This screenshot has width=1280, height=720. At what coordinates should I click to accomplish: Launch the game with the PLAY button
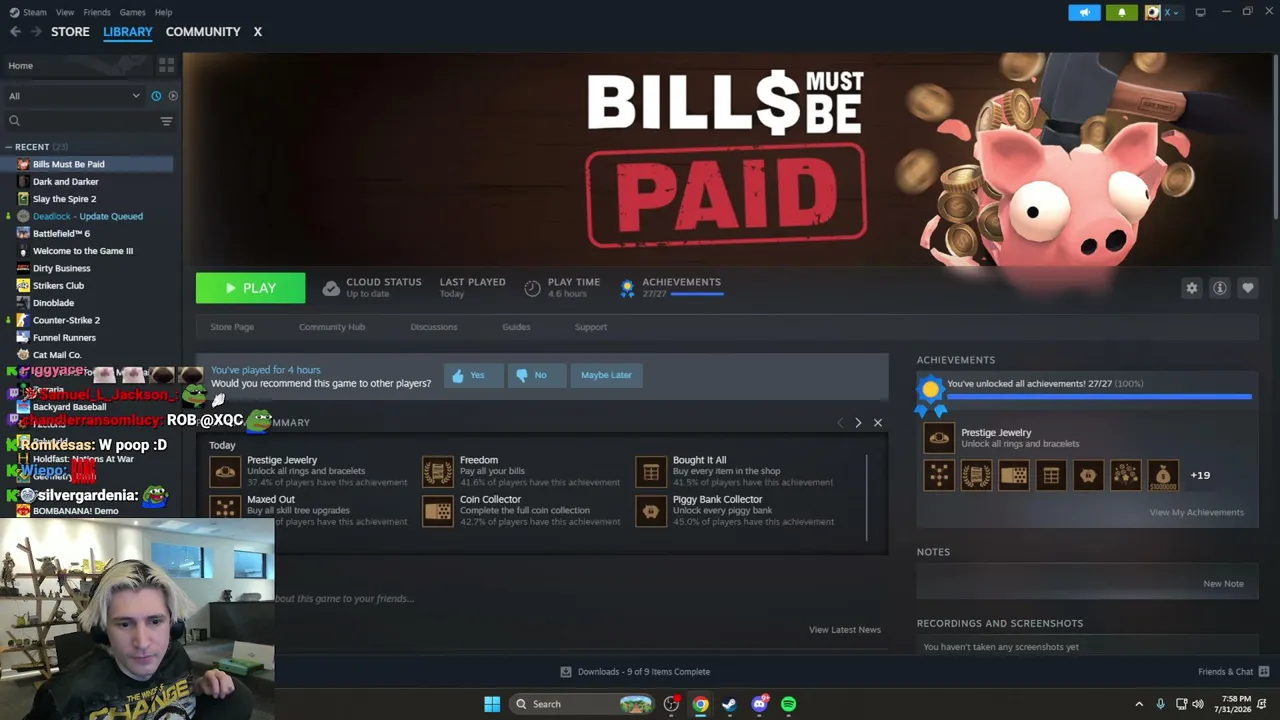250,288
